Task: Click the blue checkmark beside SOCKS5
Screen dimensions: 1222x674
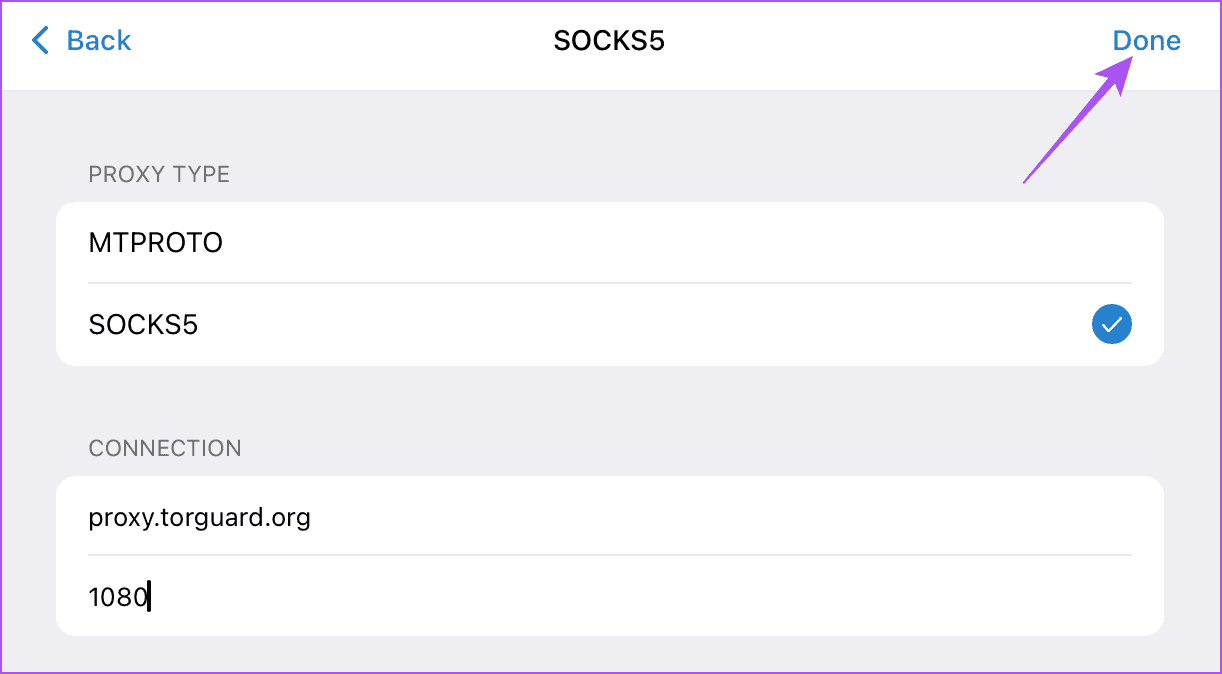Action: (1111, 325)
